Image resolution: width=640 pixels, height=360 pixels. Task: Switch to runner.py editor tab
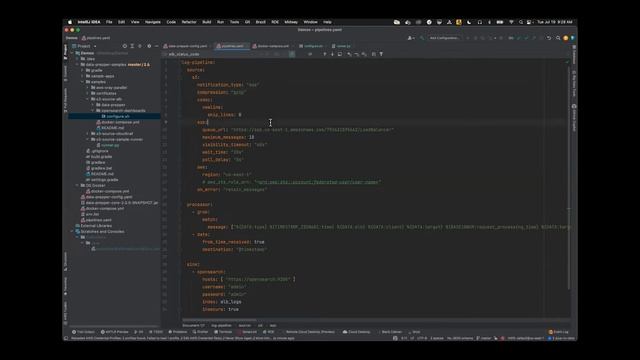click(x=343, y=46)
